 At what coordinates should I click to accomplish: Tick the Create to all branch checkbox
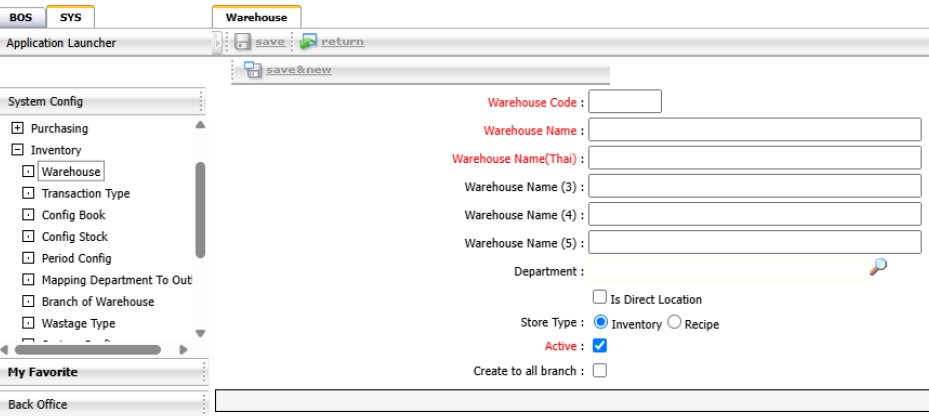(600, 371)
